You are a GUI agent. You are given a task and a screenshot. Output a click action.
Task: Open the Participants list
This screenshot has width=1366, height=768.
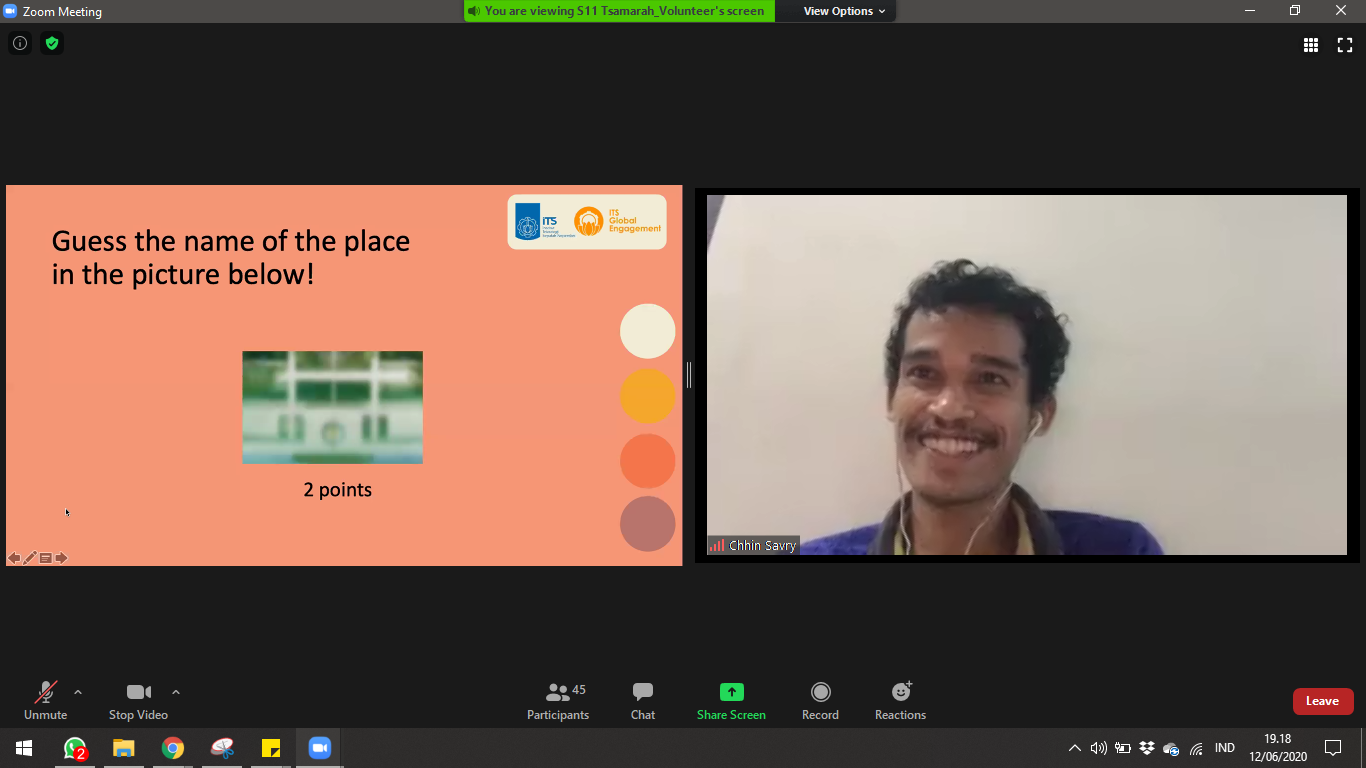[558, 701]
